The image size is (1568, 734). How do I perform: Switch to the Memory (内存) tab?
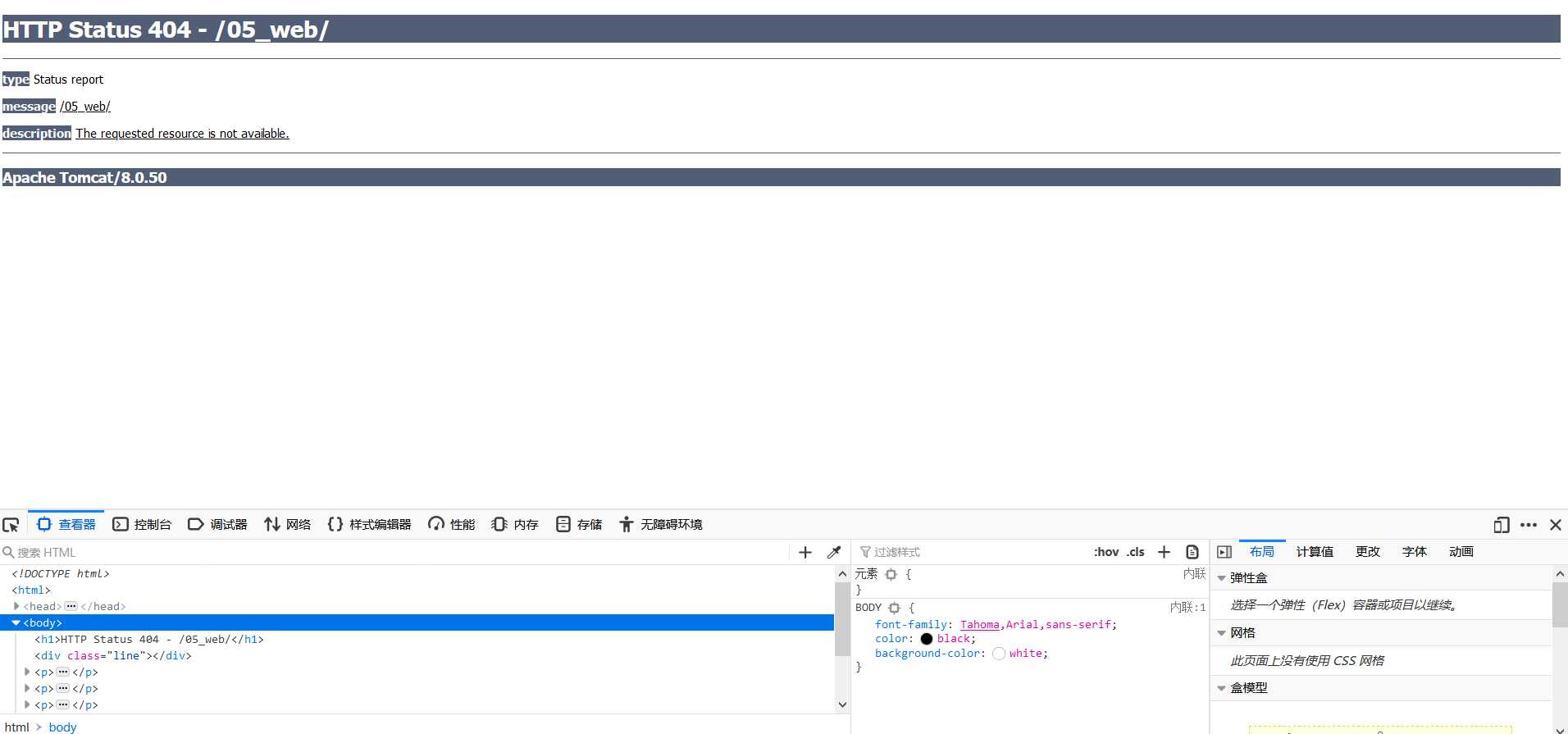[515, 525]
